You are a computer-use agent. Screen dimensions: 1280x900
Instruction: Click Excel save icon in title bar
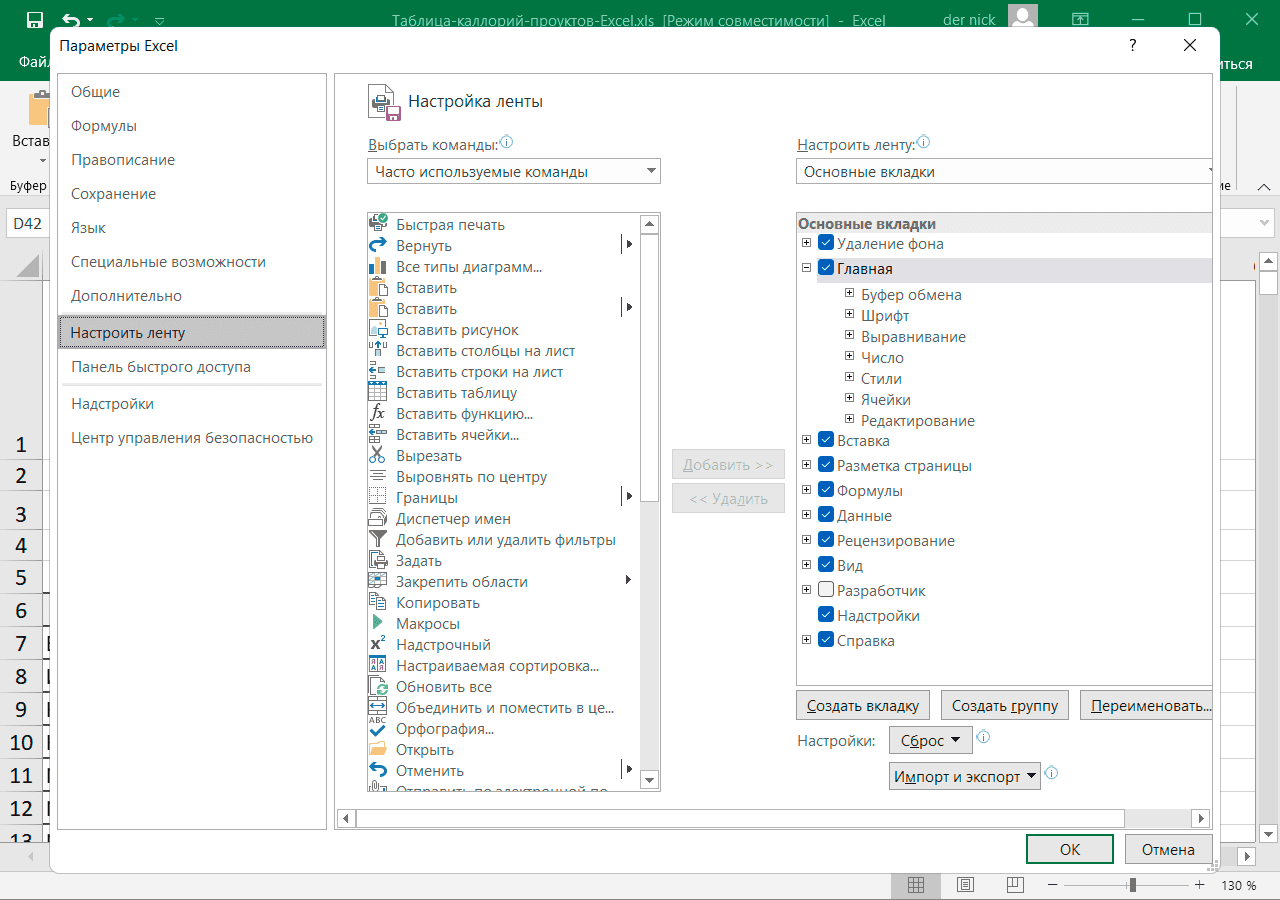pyautogui.click(x=34, y=20)
